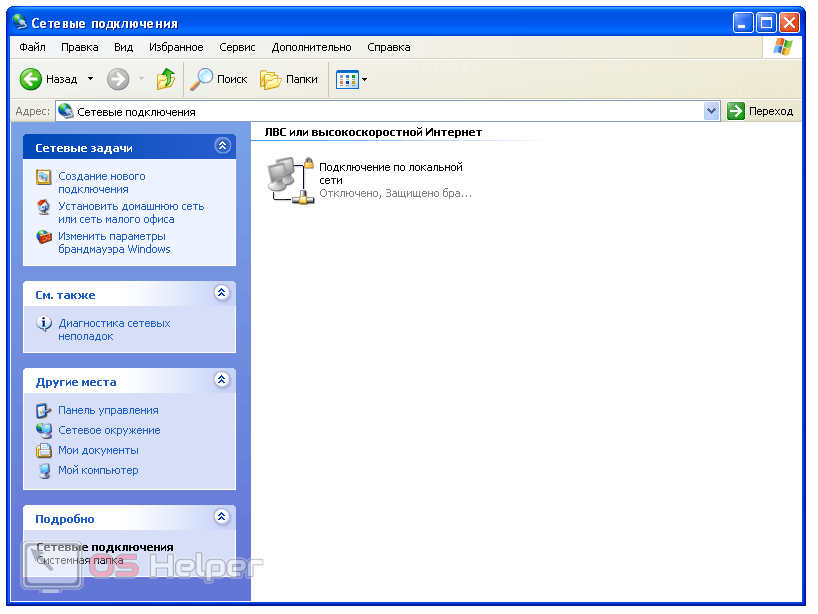Collapse the См. также panel
Screen dimensions: 818x614
click(222, 293)
